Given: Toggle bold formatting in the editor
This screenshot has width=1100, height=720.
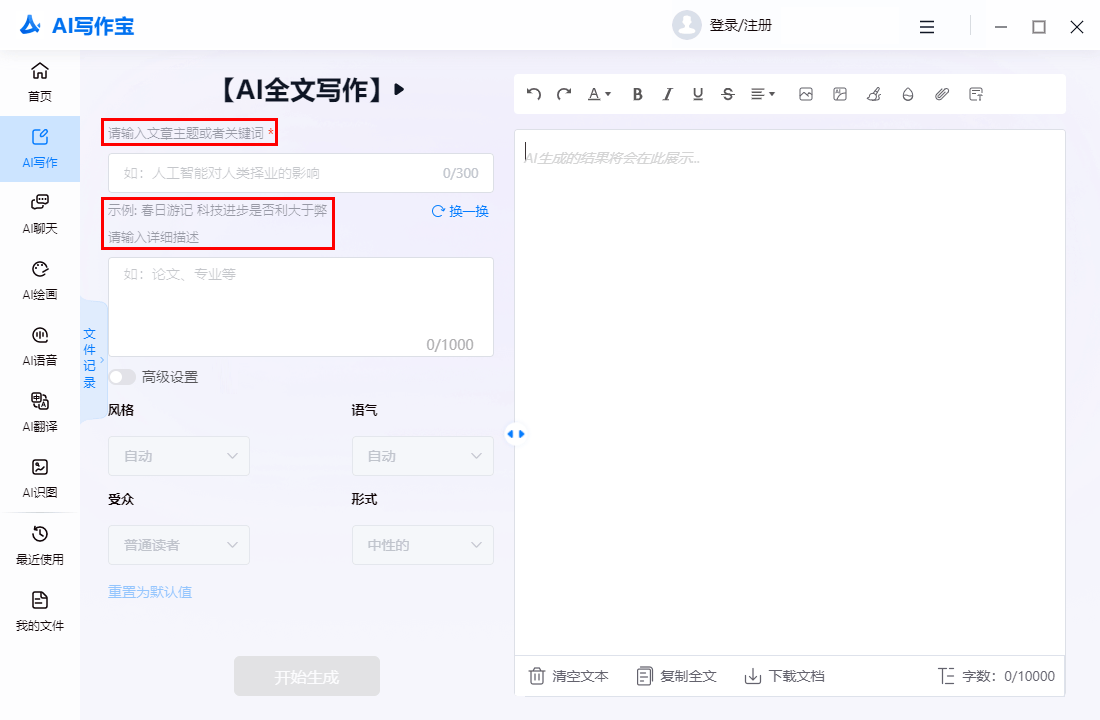Looking at the screenshot, I should (x=637, y=93).
